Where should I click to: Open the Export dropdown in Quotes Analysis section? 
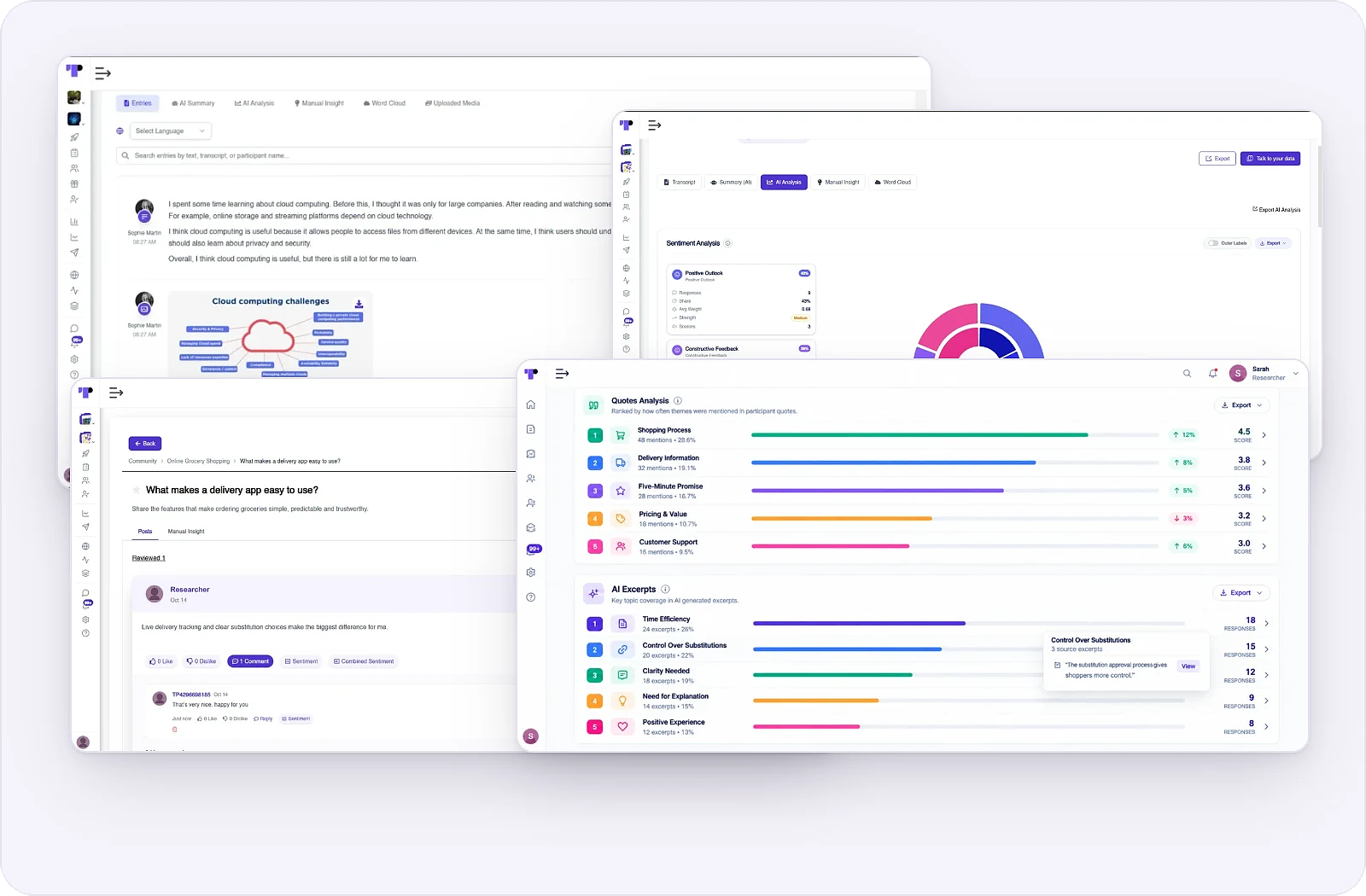pos(1241,405)
